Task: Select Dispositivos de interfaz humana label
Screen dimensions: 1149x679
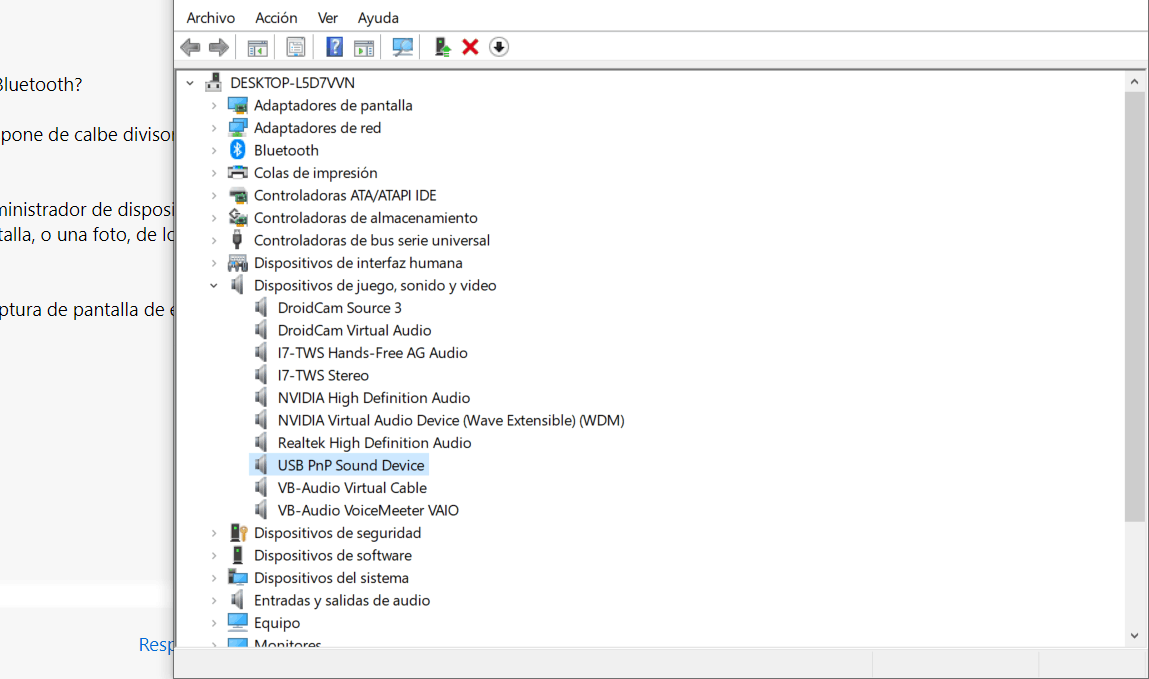Action: coord(358,263)
